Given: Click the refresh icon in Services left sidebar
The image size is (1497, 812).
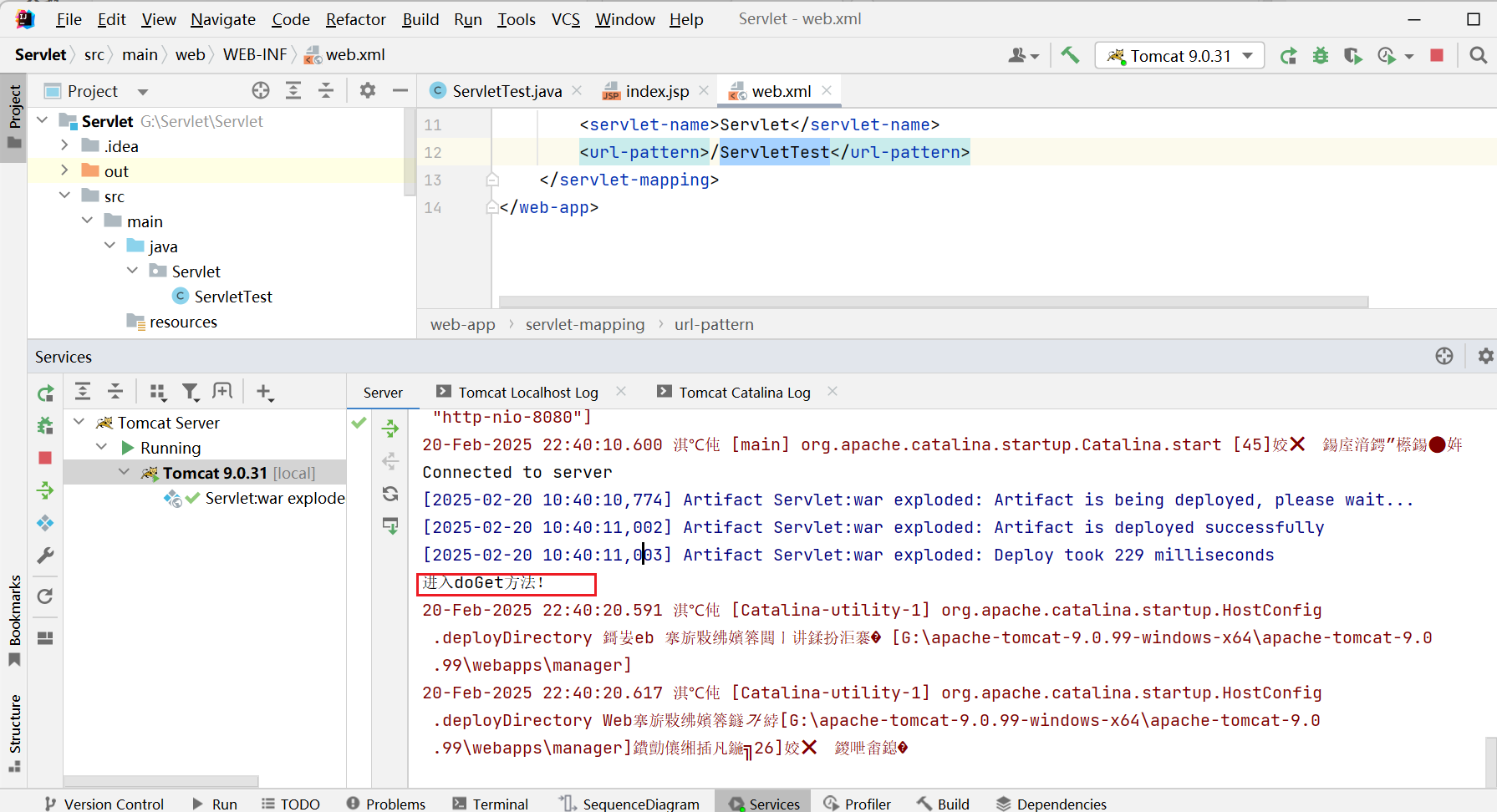Looking at the screenshot, I should pyautogui.click(x=45, y=596).
